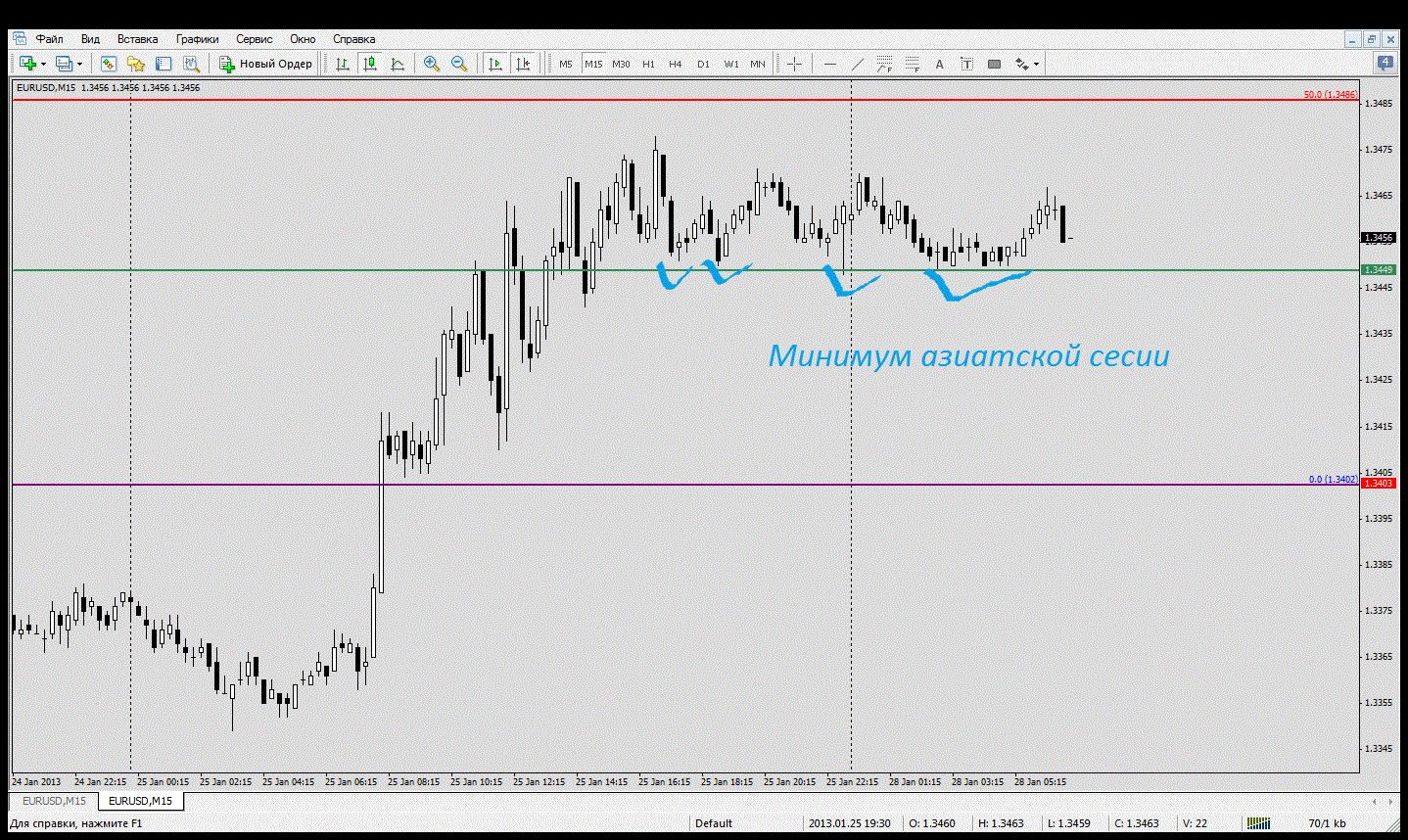Select the horizontal line tool
This screenshot has width=1408, height=840.
click(x=830, y=64)
